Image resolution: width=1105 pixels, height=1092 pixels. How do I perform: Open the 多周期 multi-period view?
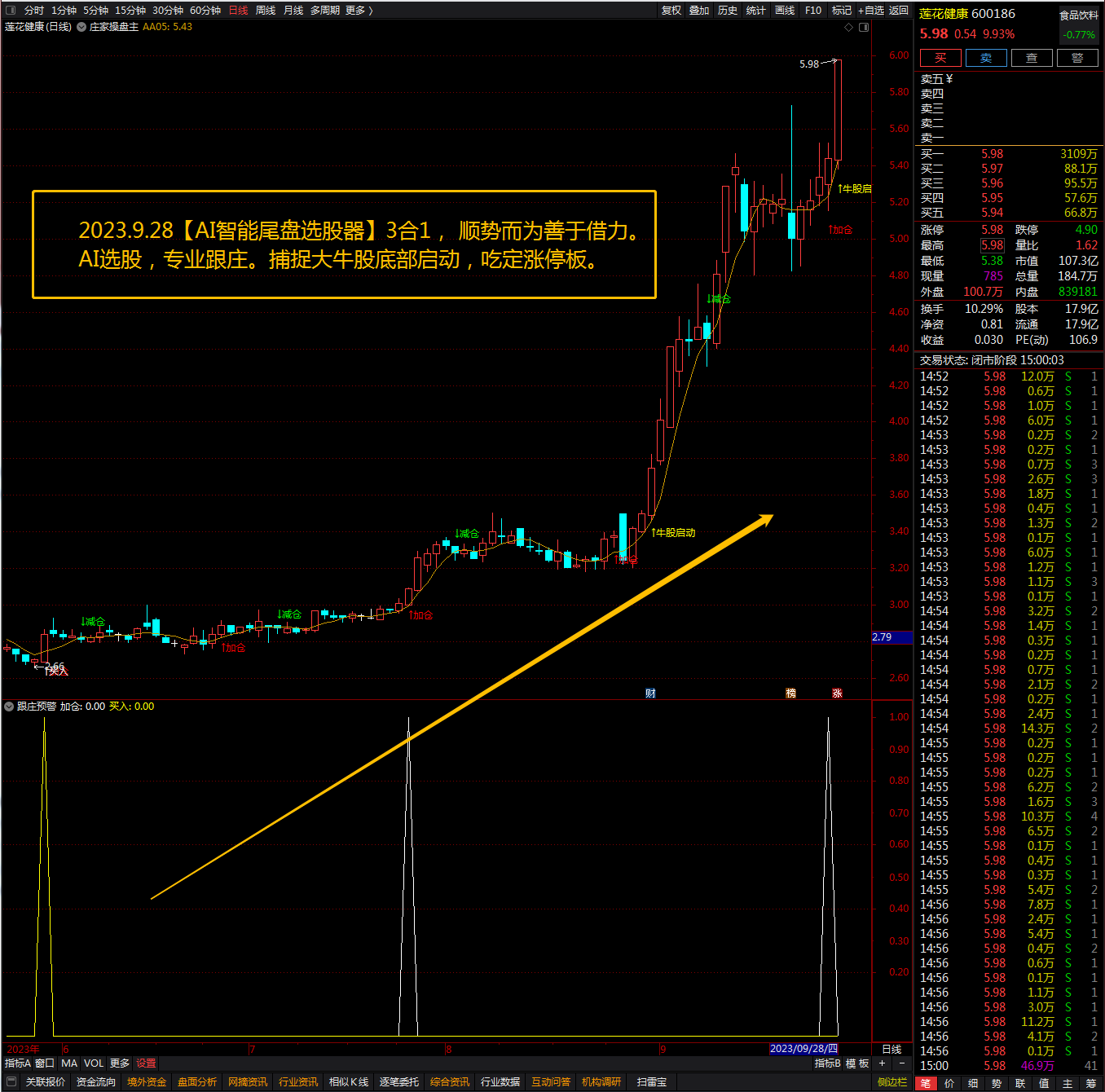click(x=325, y=11)
